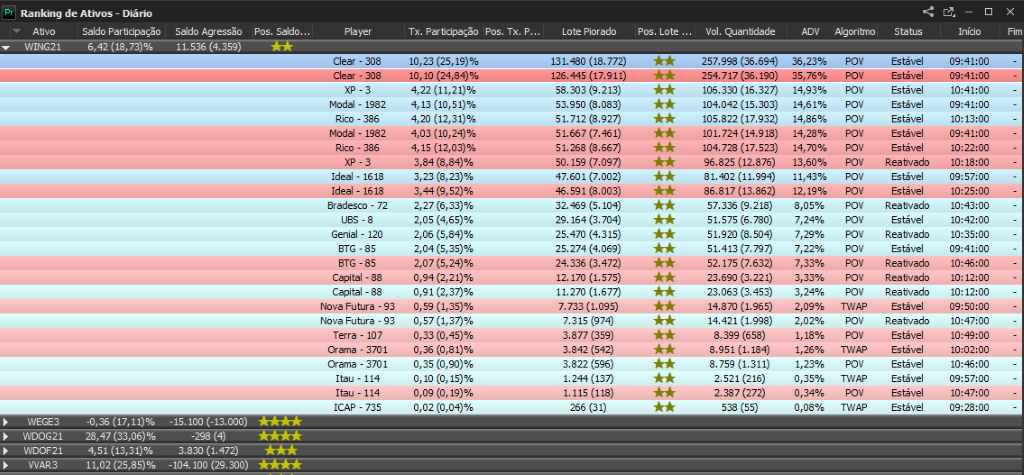Click the two-star rating on WING21 row
Image resolution: width=1024 pixels, height=475 pixels.
282,47
